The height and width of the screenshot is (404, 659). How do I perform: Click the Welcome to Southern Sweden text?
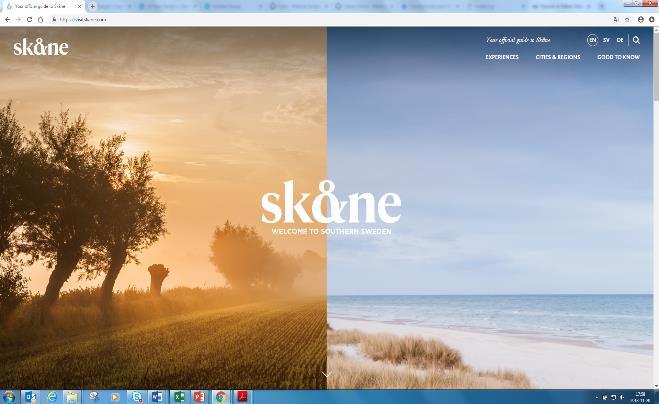[331, 231]
